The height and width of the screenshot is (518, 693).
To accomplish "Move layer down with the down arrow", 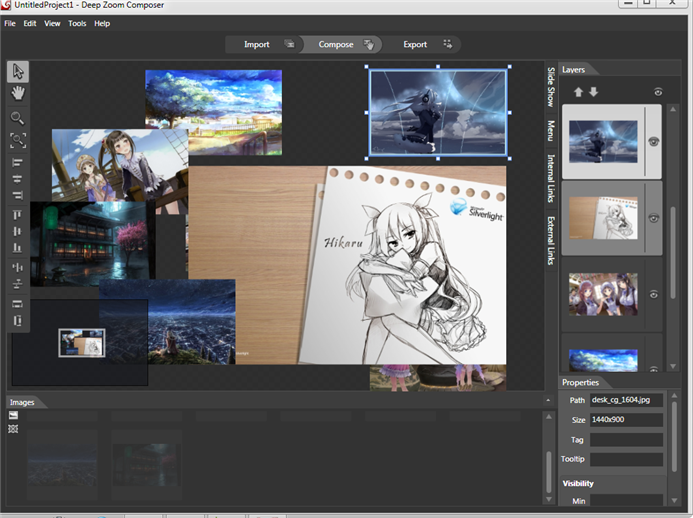I will pyautogui.click(x=594, y=92).
